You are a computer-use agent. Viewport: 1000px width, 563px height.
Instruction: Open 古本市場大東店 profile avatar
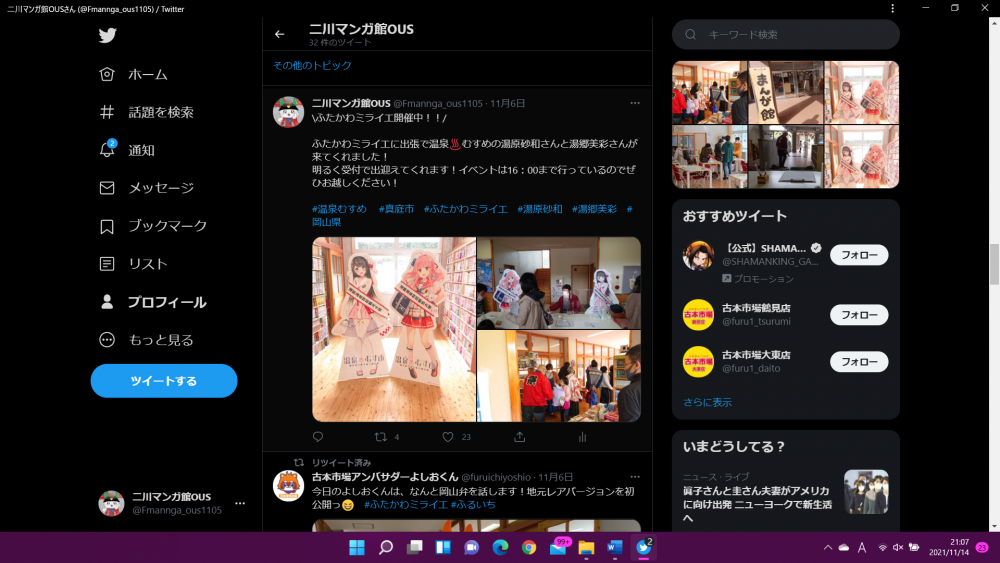pyautogui.click(x=698, y=362)
